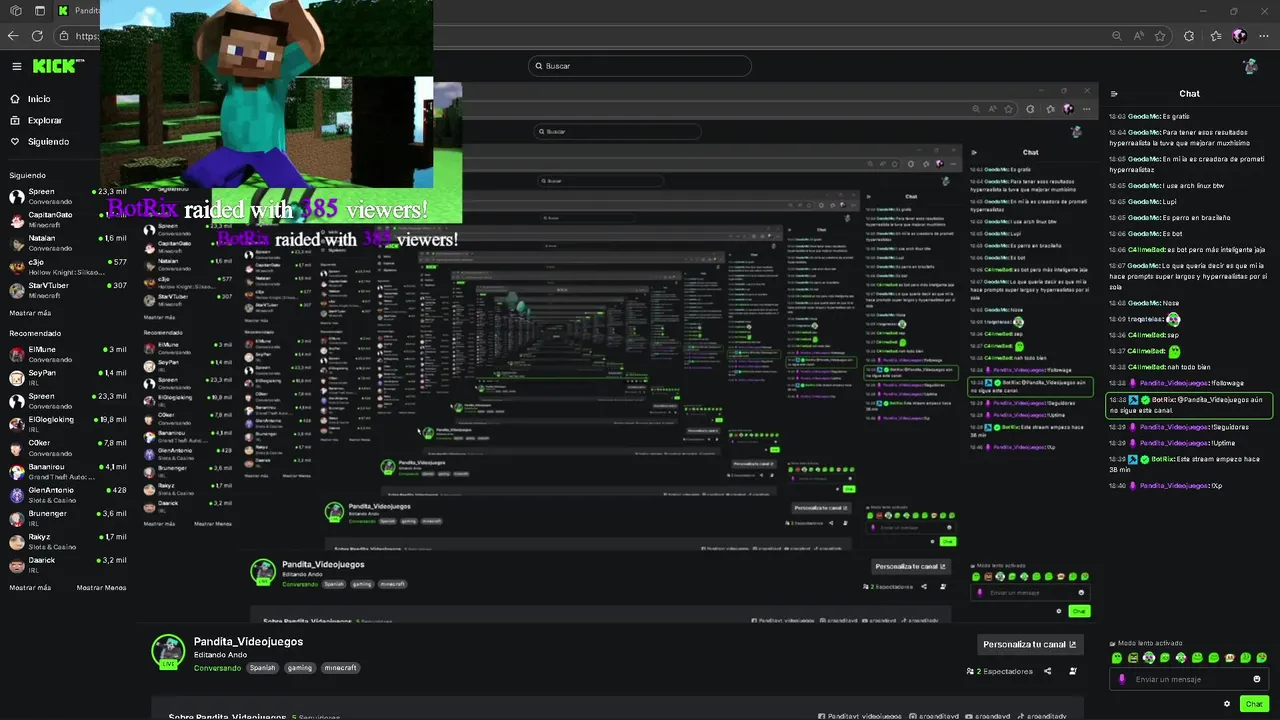The image size is (1280, 720).
Task: Open Brunenger recommended channel
Action: coord(67,517)
